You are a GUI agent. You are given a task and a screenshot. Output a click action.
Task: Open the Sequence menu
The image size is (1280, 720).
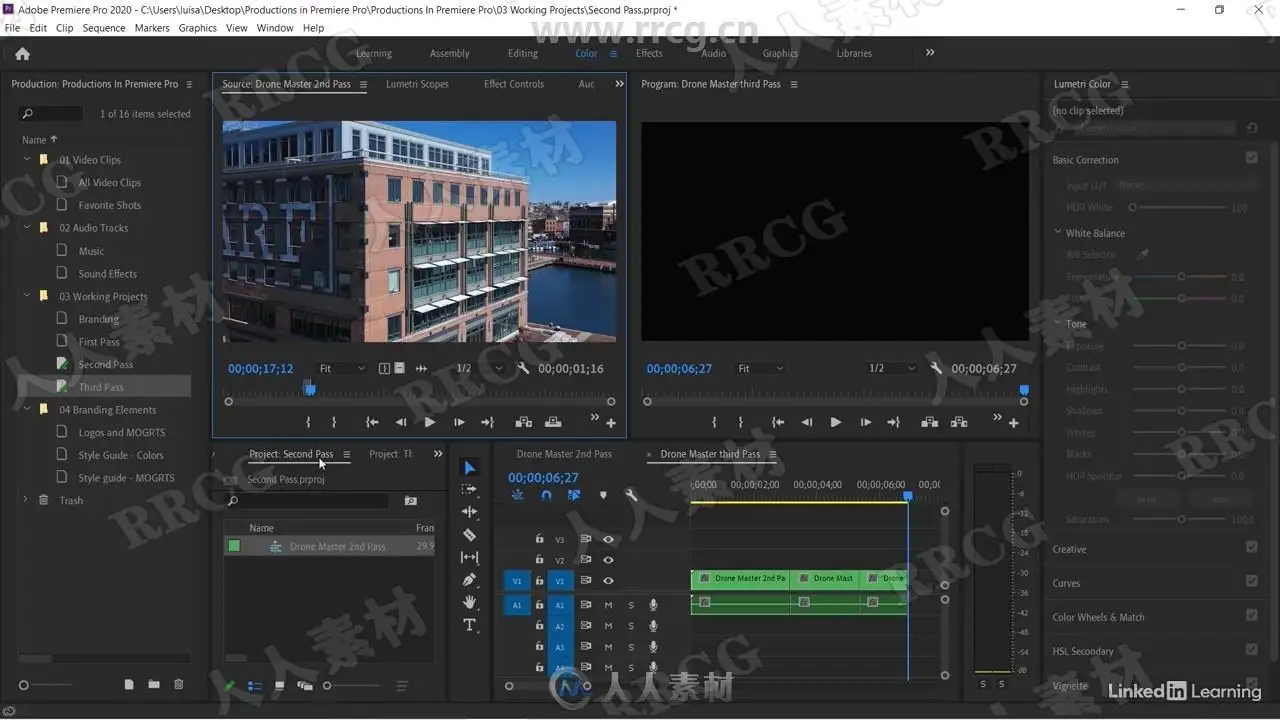(x=104, y=28)
